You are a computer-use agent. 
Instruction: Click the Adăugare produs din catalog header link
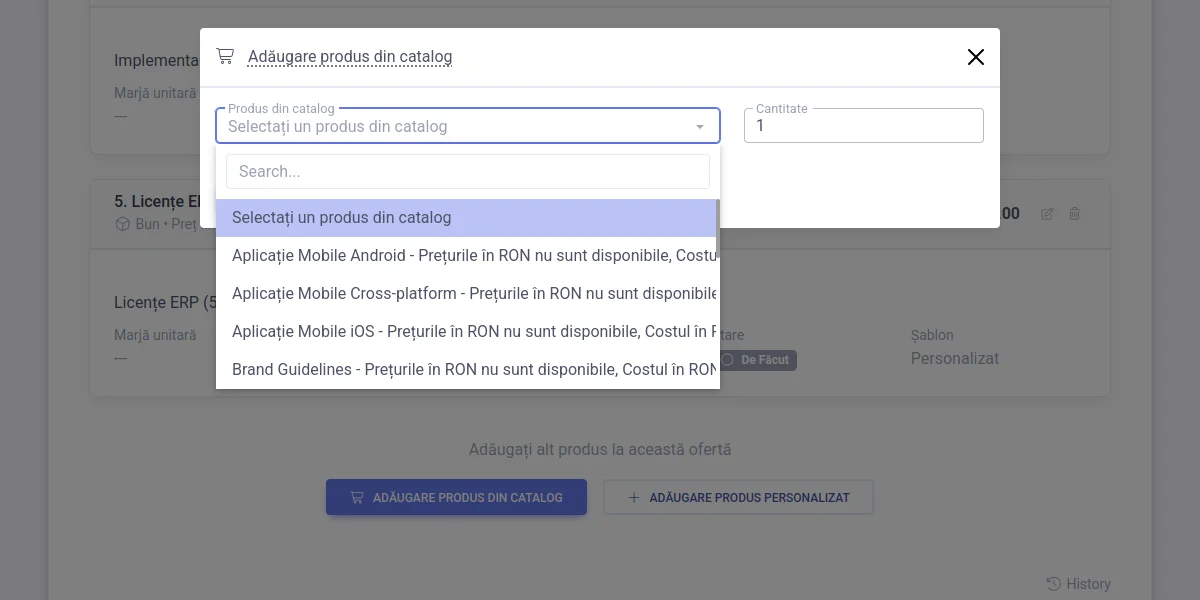[x=349, y=56]
